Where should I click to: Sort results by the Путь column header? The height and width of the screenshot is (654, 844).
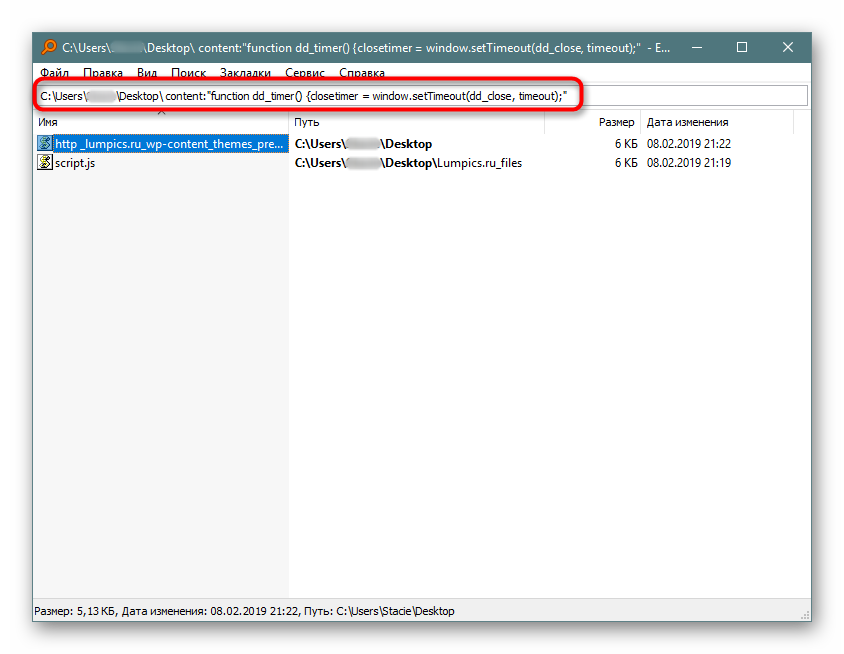[x=417, y=122]
